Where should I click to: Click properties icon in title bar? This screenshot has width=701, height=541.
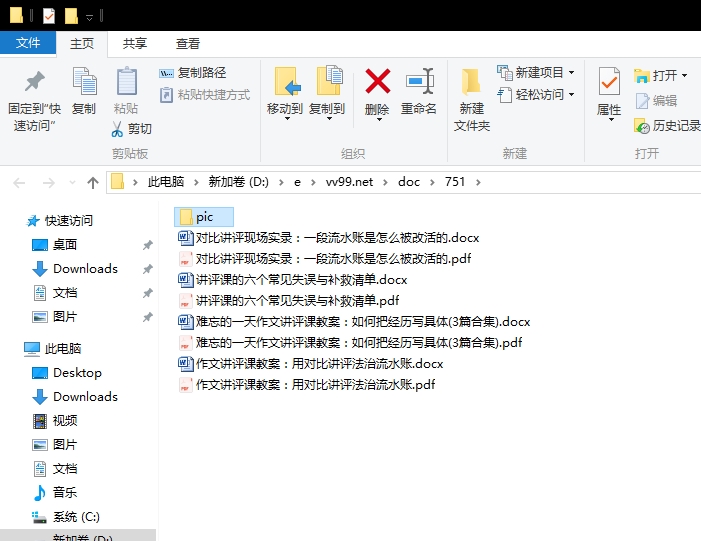coord(49,17)
